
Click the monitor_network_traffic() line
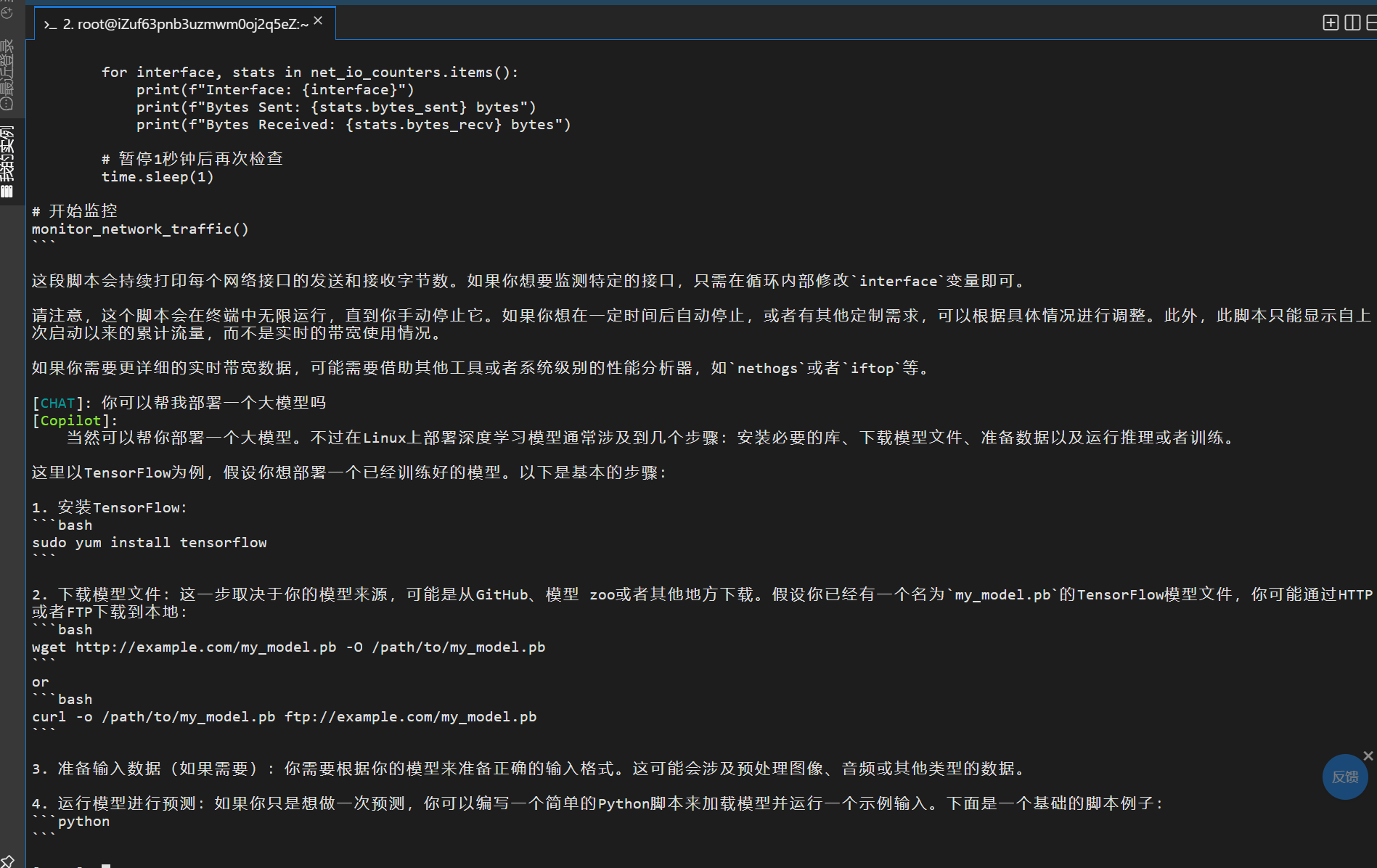click(140, 229)
